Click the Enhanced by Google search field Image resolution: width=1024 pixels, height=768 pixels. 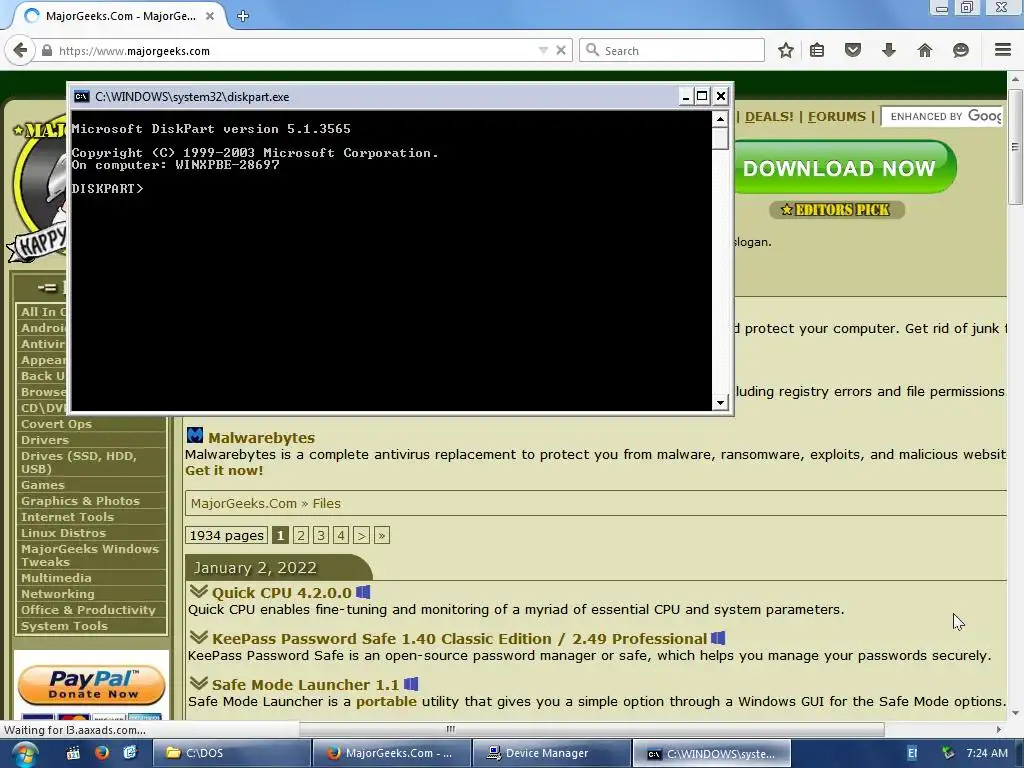(x=942, y=116)
